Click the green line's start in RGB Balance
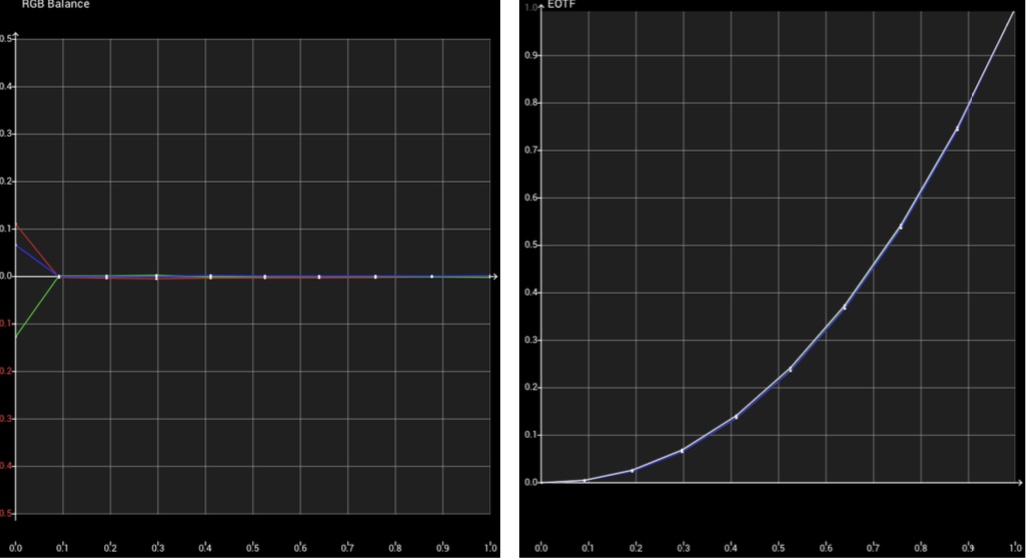This screenshot has width=1028, height=560. coord(17,337)
